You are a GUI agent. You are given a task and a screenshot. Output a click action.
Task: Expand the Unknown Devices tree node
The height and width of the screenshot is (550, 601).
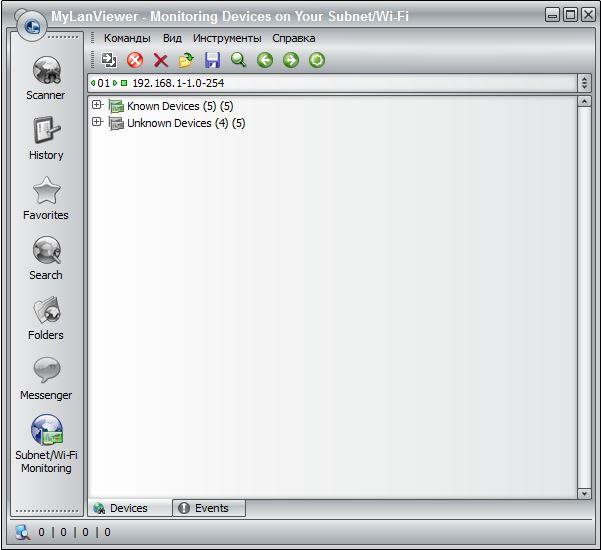click(x=97, y=122)
